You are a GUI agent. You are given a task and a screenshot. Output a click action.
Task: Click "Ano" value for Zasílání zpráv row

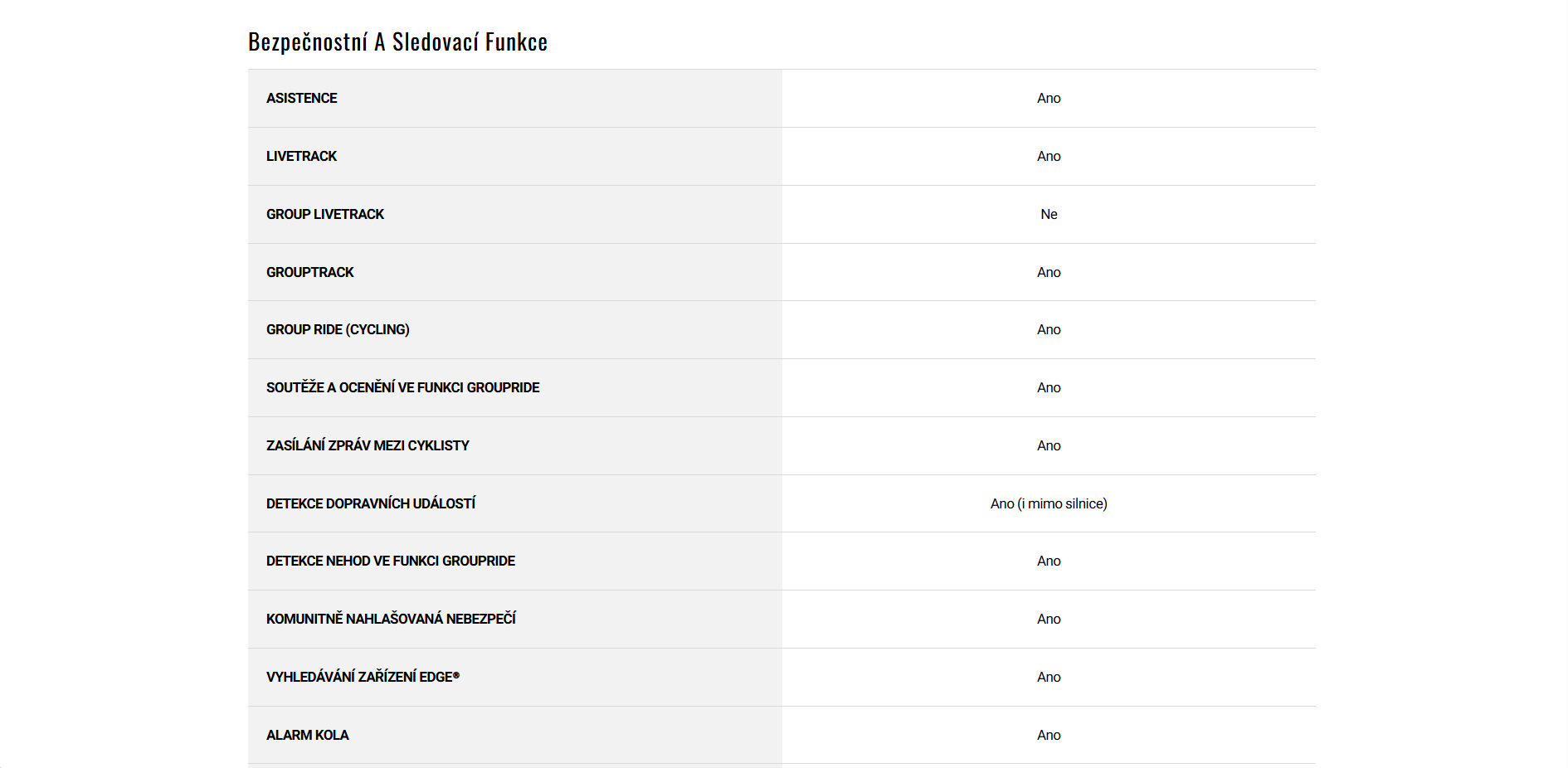(1049, 445)
